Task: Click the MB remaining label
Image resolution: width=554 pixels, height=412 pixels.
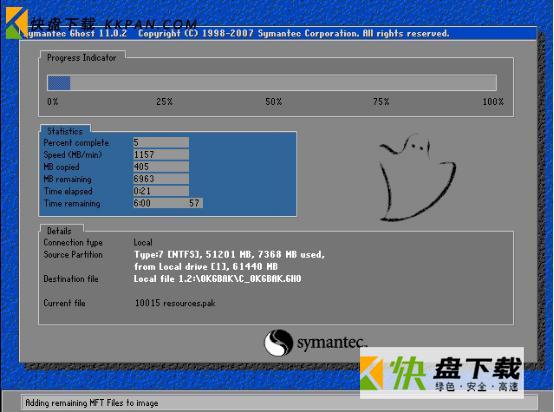Action: [x=67, y=179]
